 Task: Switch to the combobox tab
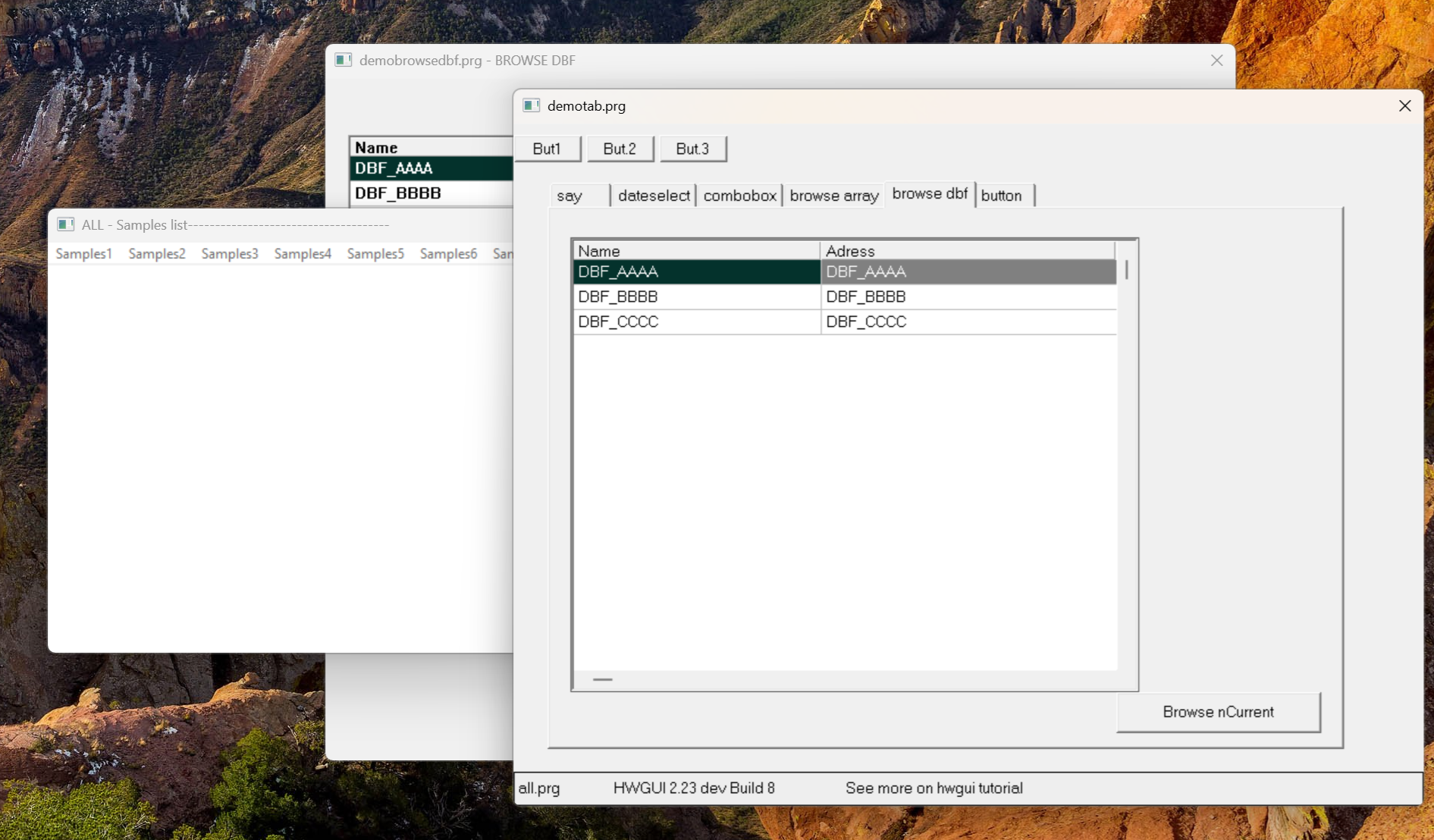(739, 196)
